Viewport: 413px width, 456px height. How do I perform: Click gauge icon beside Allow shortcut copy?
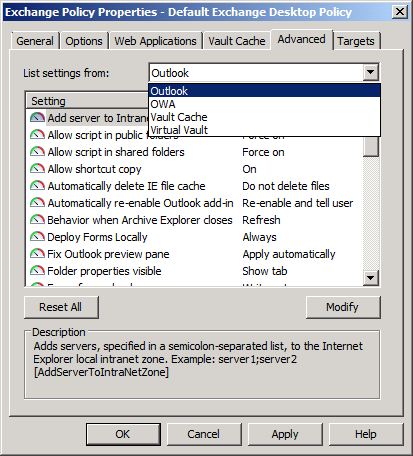(x=37, y=169)
